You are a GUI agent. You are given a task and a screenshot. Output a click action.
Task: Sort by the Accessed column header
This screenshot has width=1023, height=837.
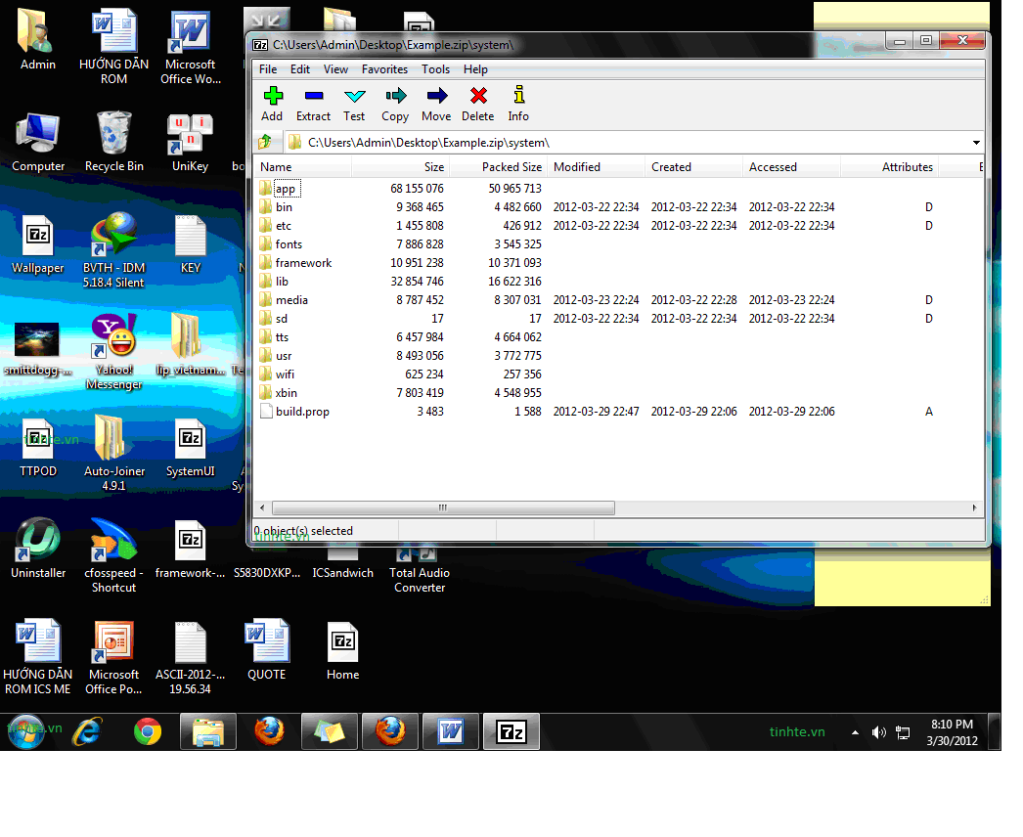pos(792,167)
